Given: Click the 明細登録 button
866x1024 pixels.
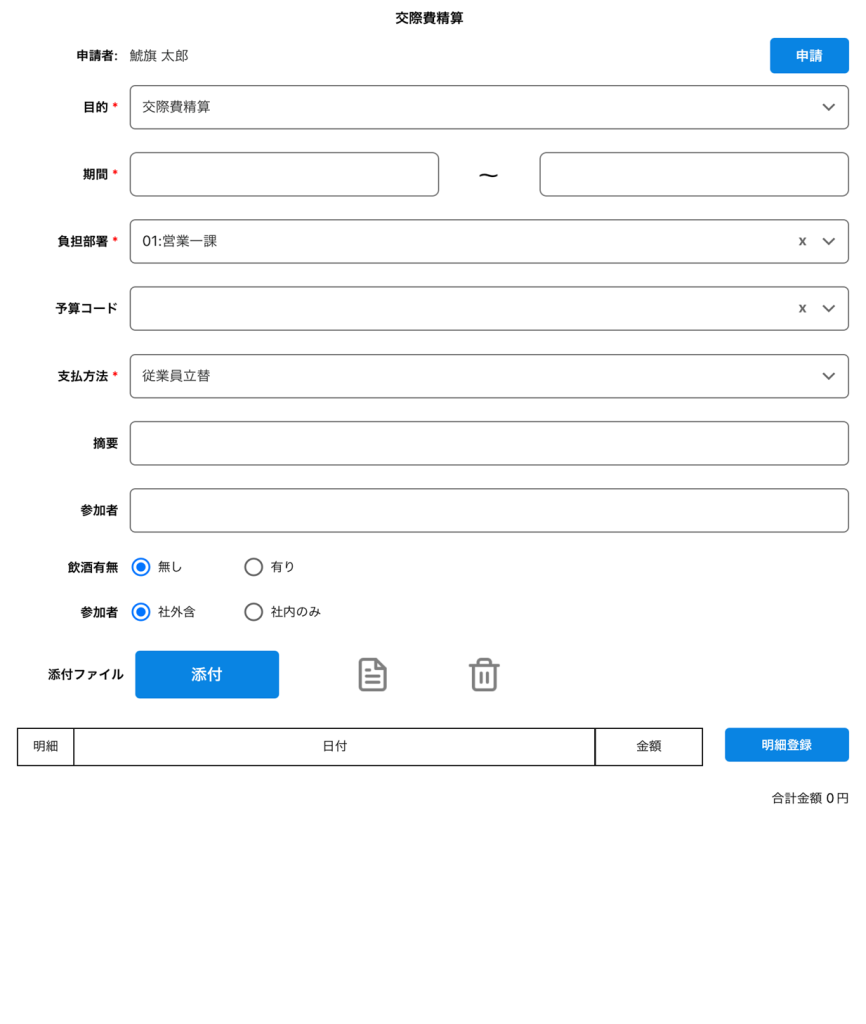Looking at the screenshot, I should point(786,745).
